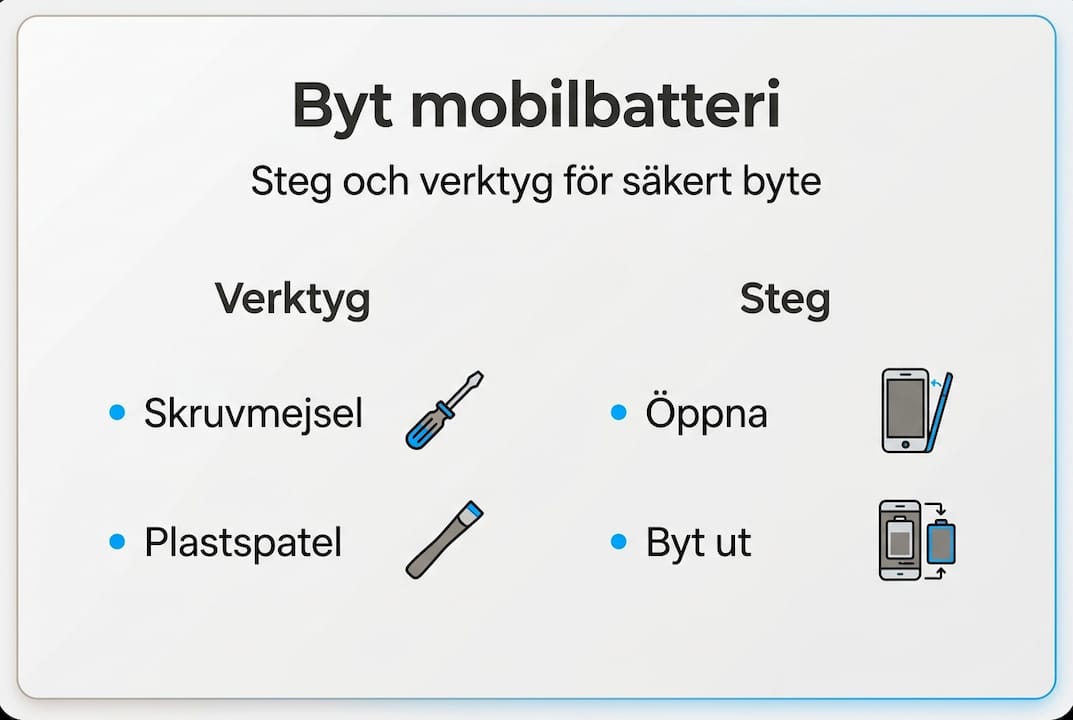Click the Verktyg column heading
Screen dimensions: 1073x720
(x=292, y=300)
